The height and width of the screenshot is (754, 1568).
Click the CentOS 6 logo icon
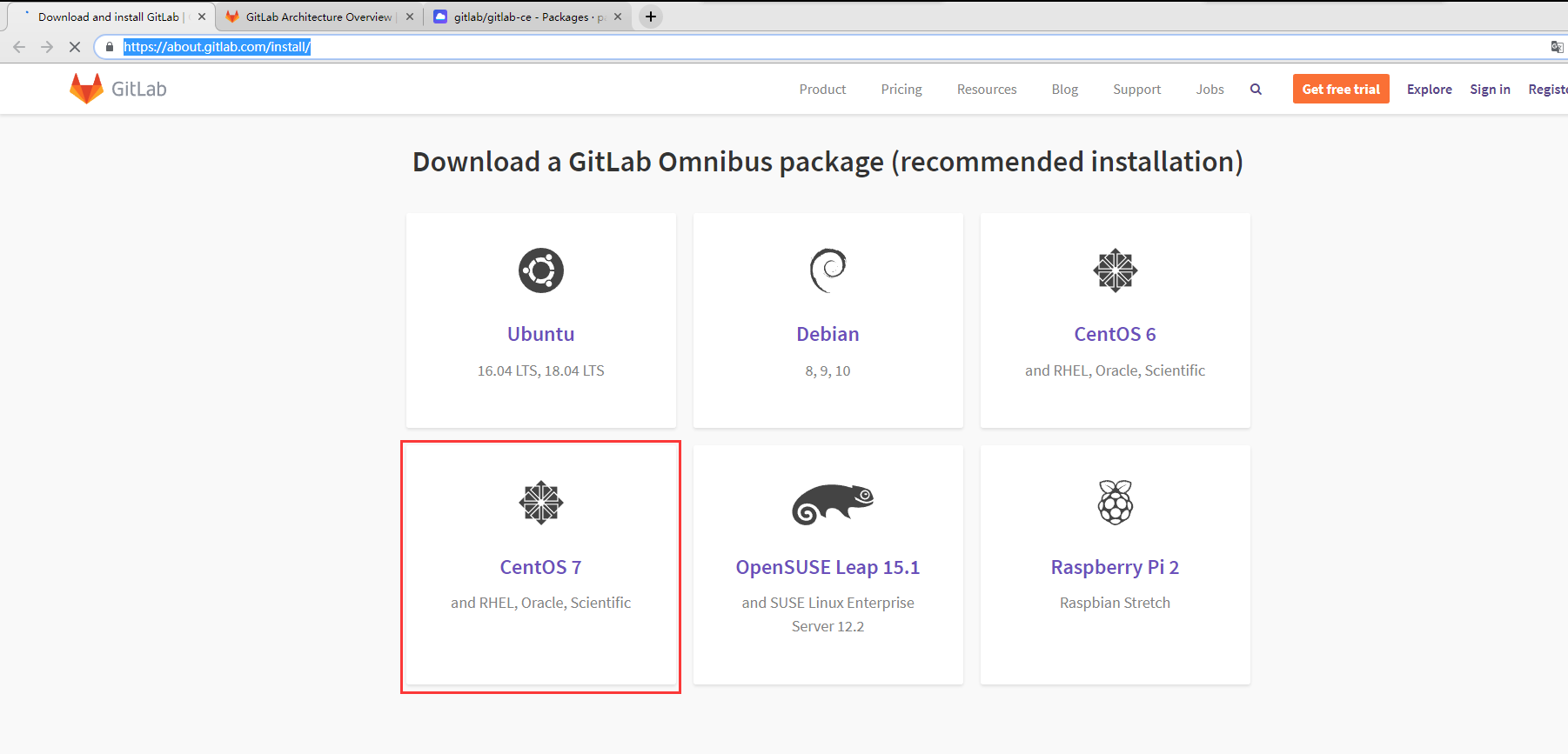(x=1116, y=270)
